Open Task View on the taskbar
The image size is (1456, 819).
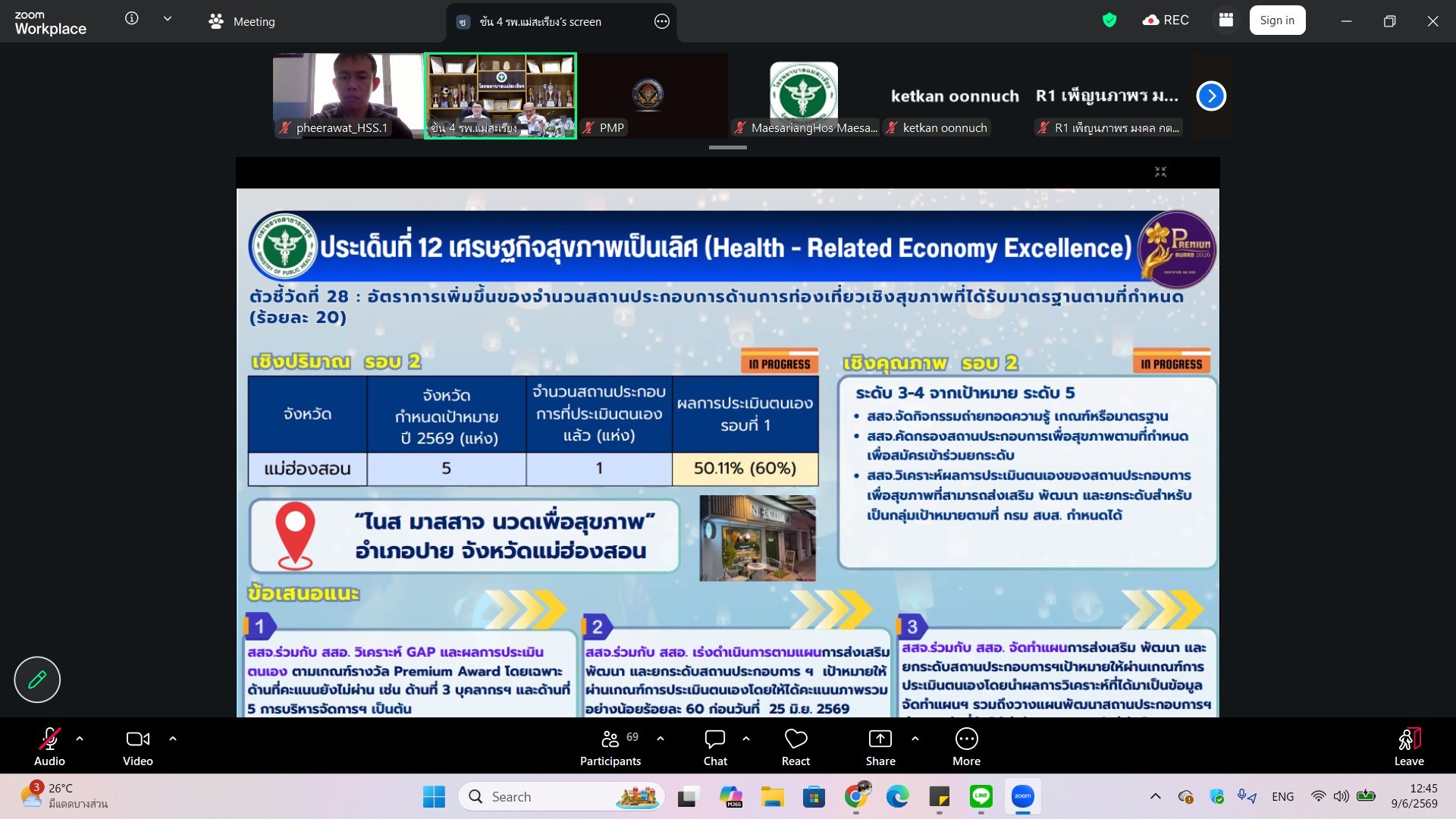[x=687, y=797]
